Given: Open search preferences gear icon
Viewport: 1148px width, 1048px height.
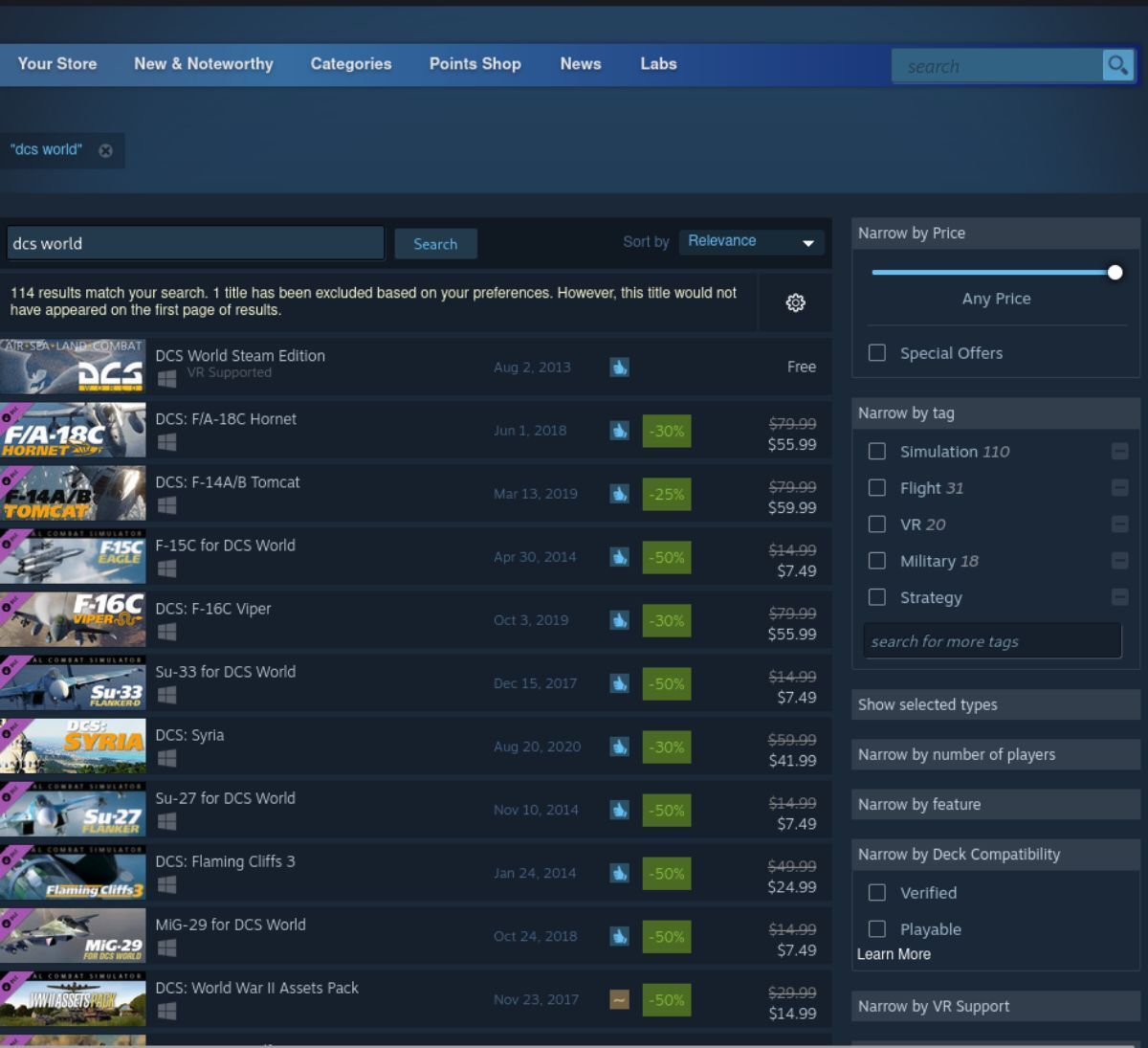Looking at the screenshot, I should [x=795, y=302].
